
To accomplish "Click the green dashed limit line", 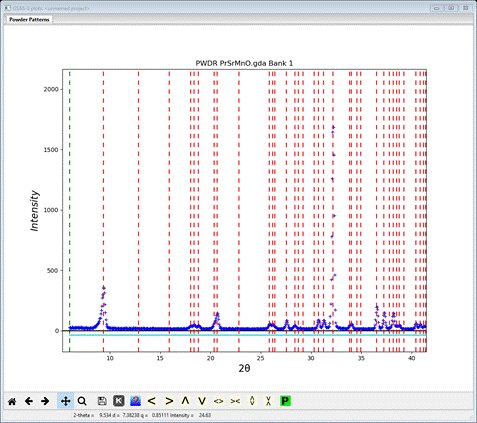I will coord(69,211).
